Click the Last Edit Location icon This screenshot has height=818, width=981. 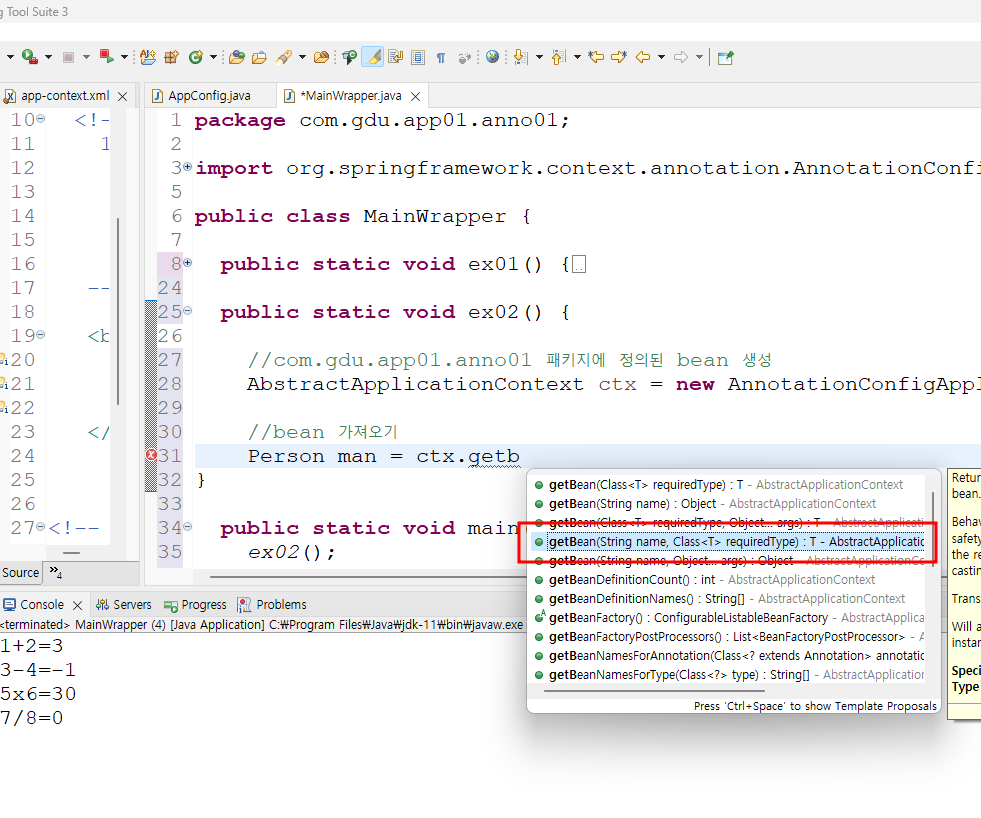[x=596, y=58]
